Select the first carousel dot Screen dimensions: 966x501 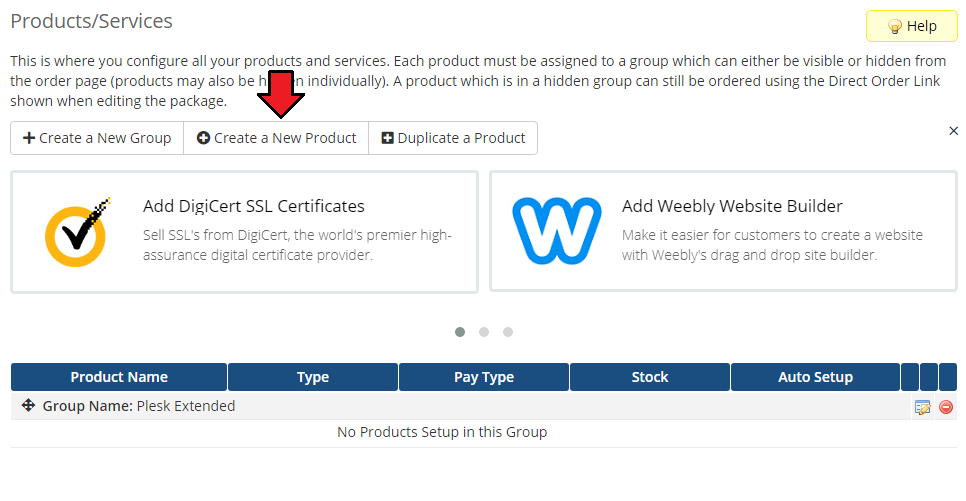(460, 332)
